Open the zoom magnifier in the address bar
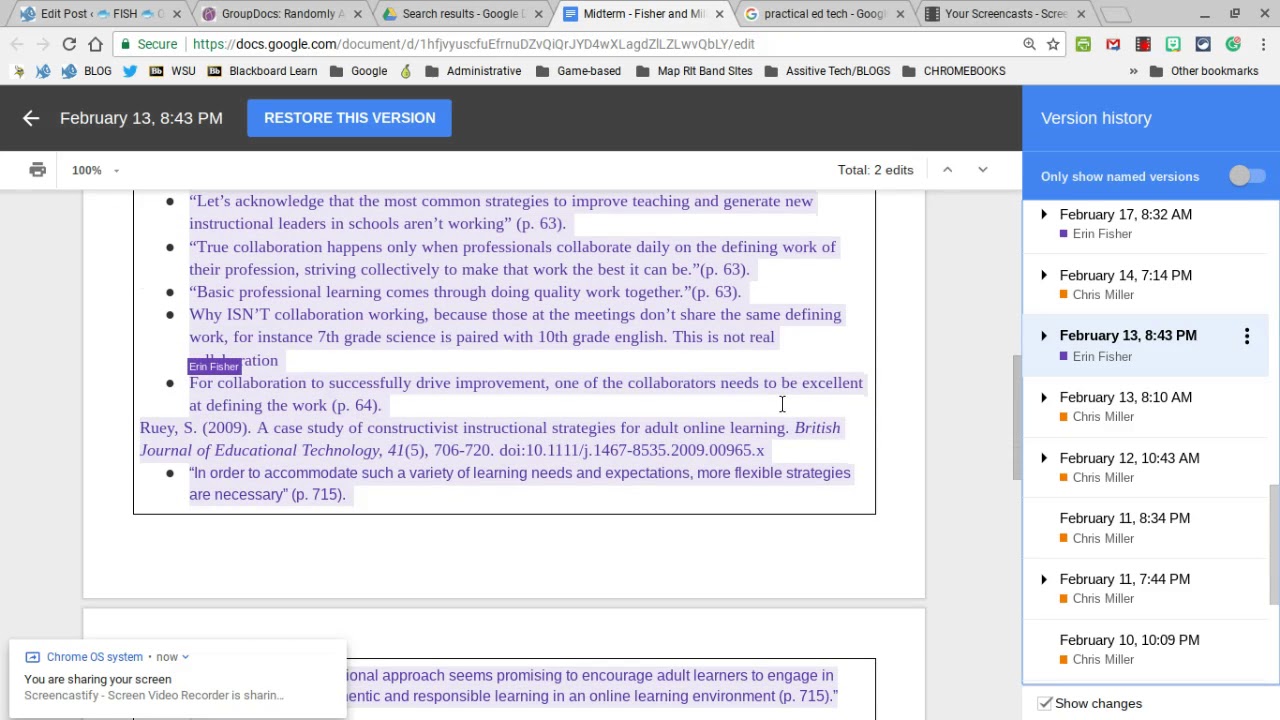The height and width of the screenshot is (720, 1280). pyautogui.click(x=1029, y=44)
